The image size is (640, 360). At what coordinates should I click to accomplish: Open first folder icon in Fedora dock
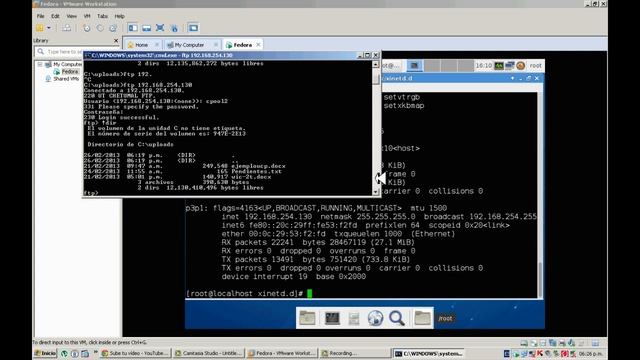(x=307, y=318)
